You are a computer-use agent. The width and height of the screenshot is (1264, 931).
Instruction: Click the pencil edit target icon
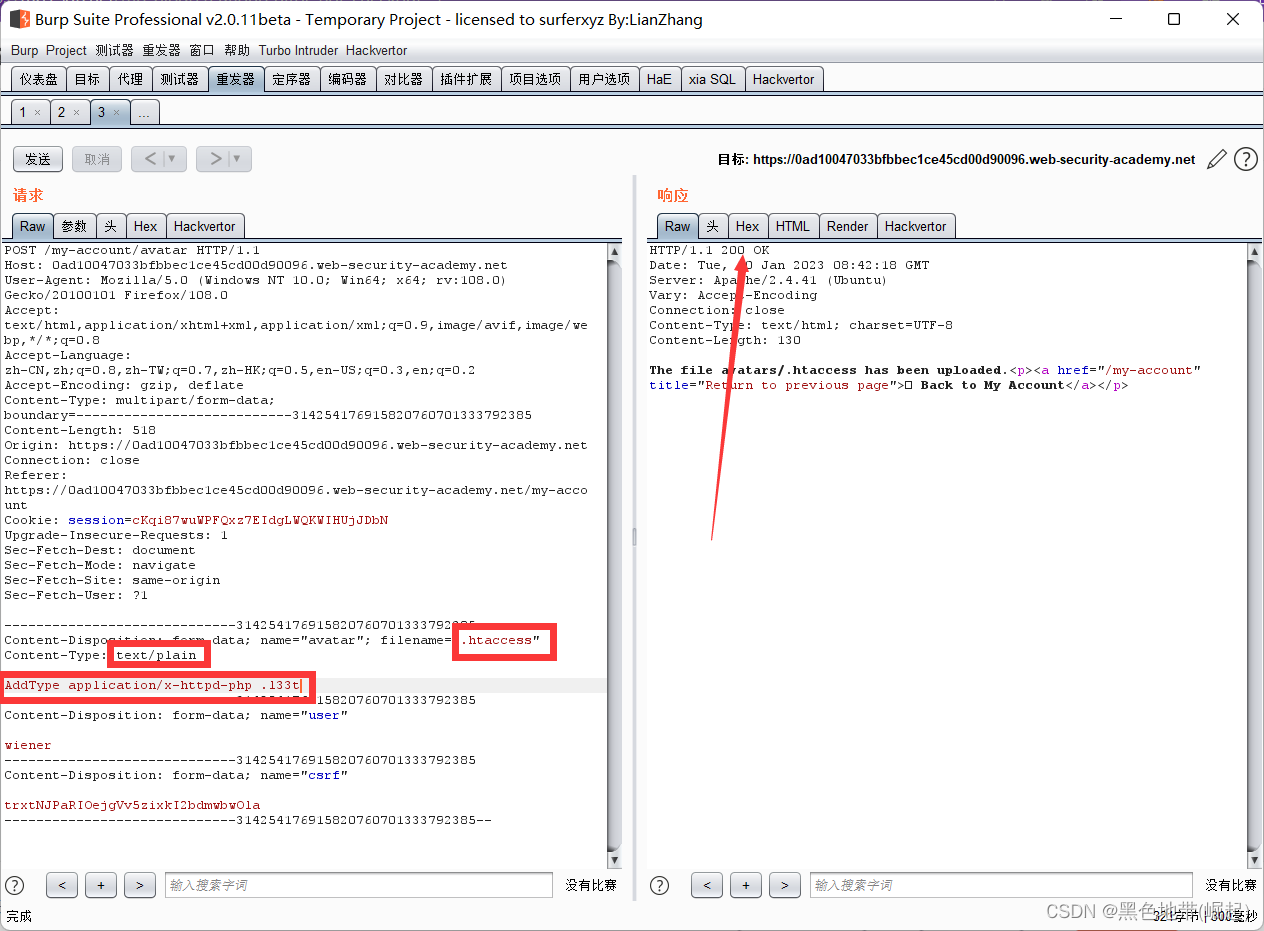(x=1216, y=159)
